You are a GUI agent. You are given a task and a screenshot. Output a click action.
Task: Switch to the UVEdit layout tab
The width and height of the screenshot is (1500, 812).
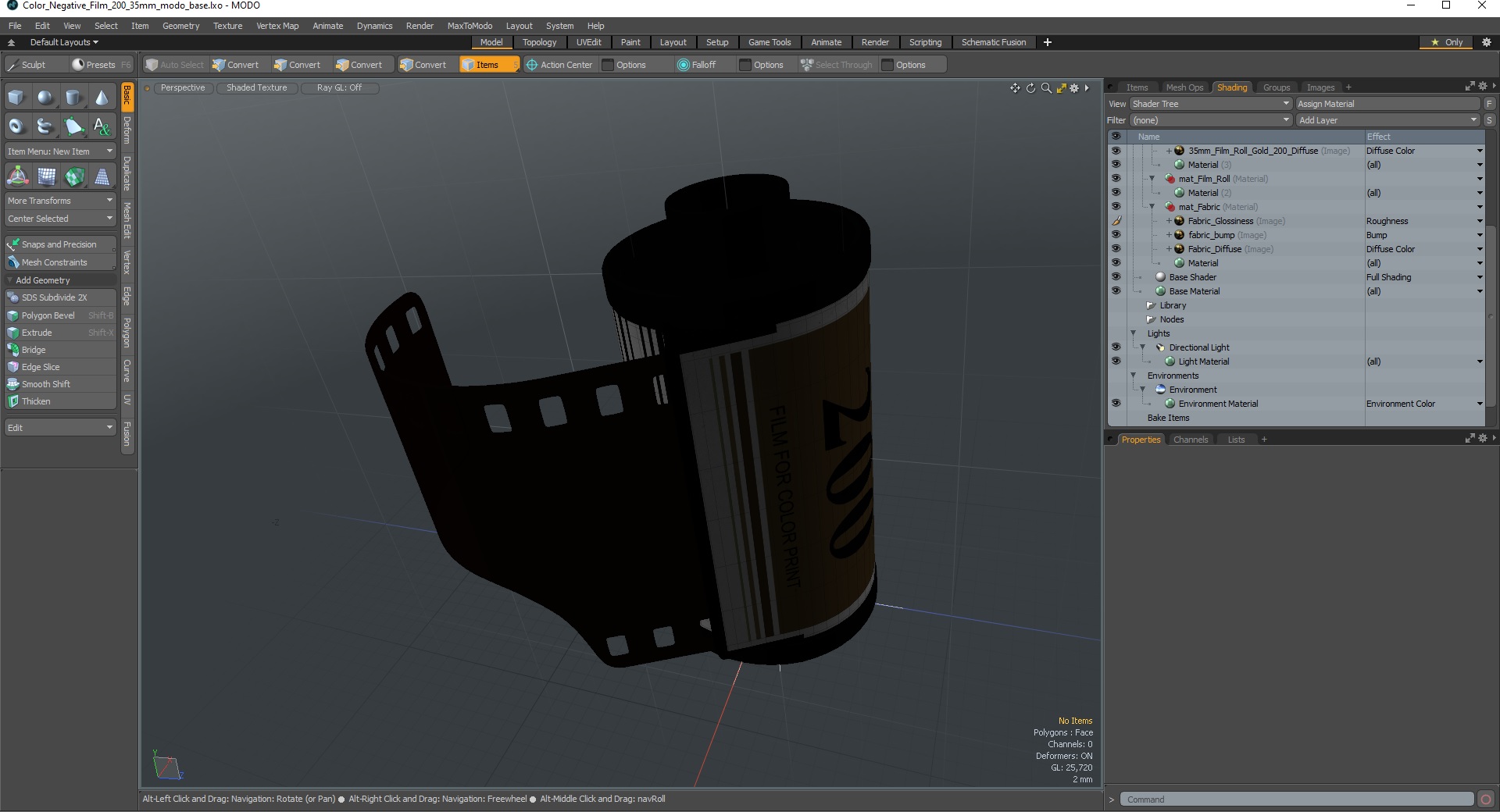588,42
